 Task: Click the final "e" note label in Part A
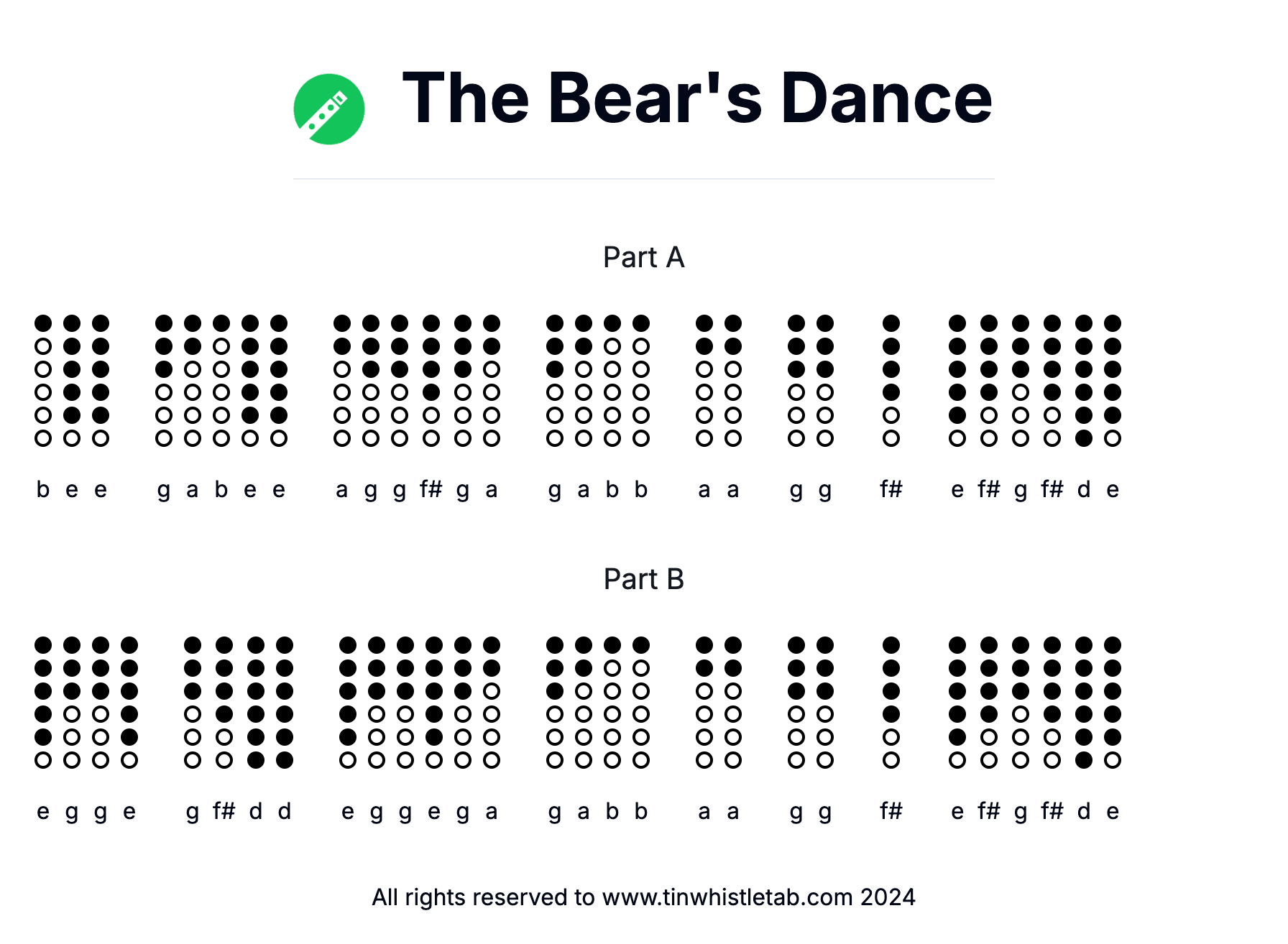tap(1113, 490)
